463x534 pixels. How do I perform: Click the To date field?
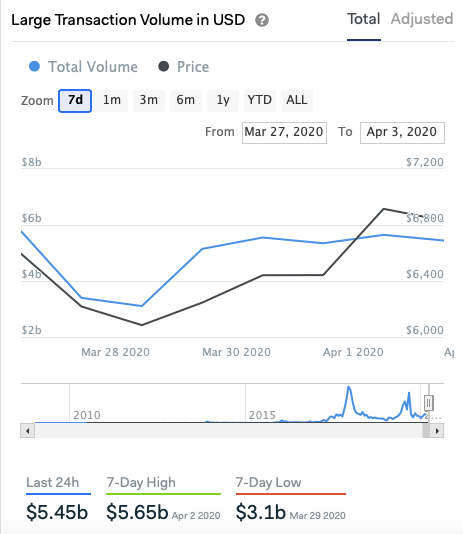(x=402, y=132)
